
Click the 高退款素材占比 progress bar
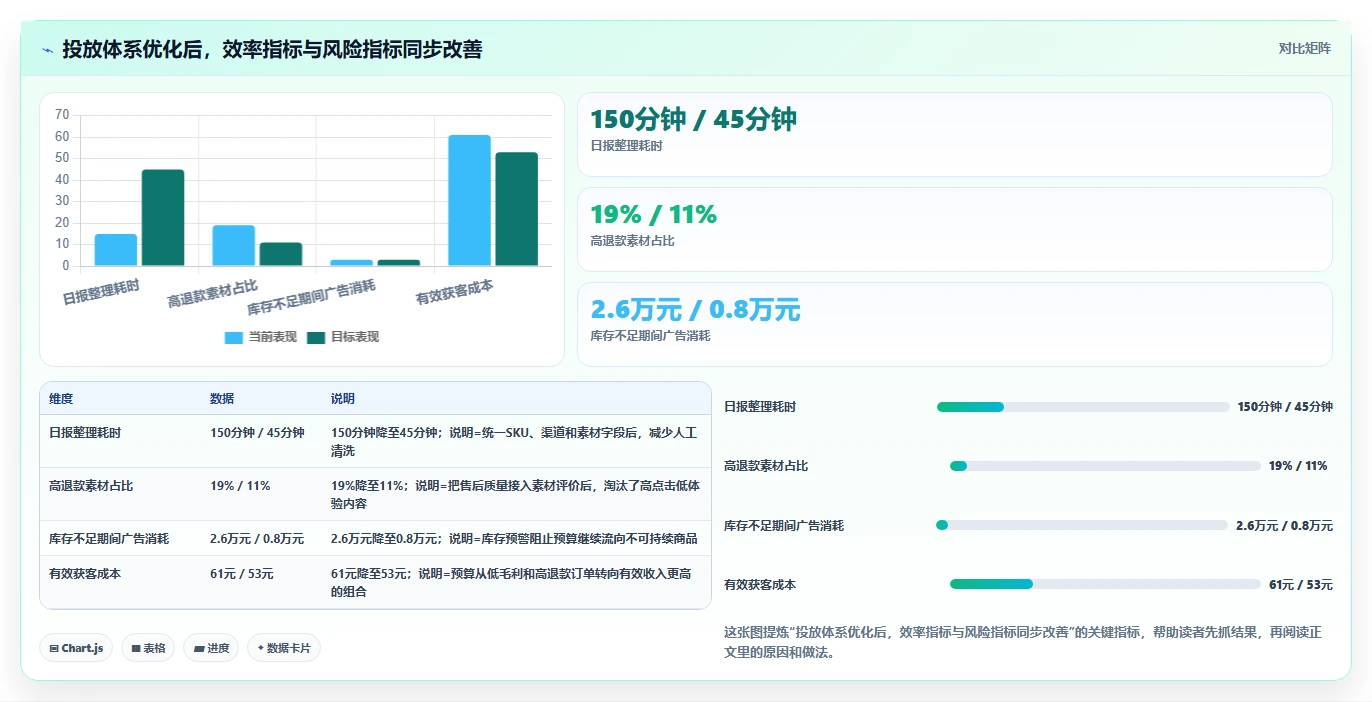tap(1105, 466)
